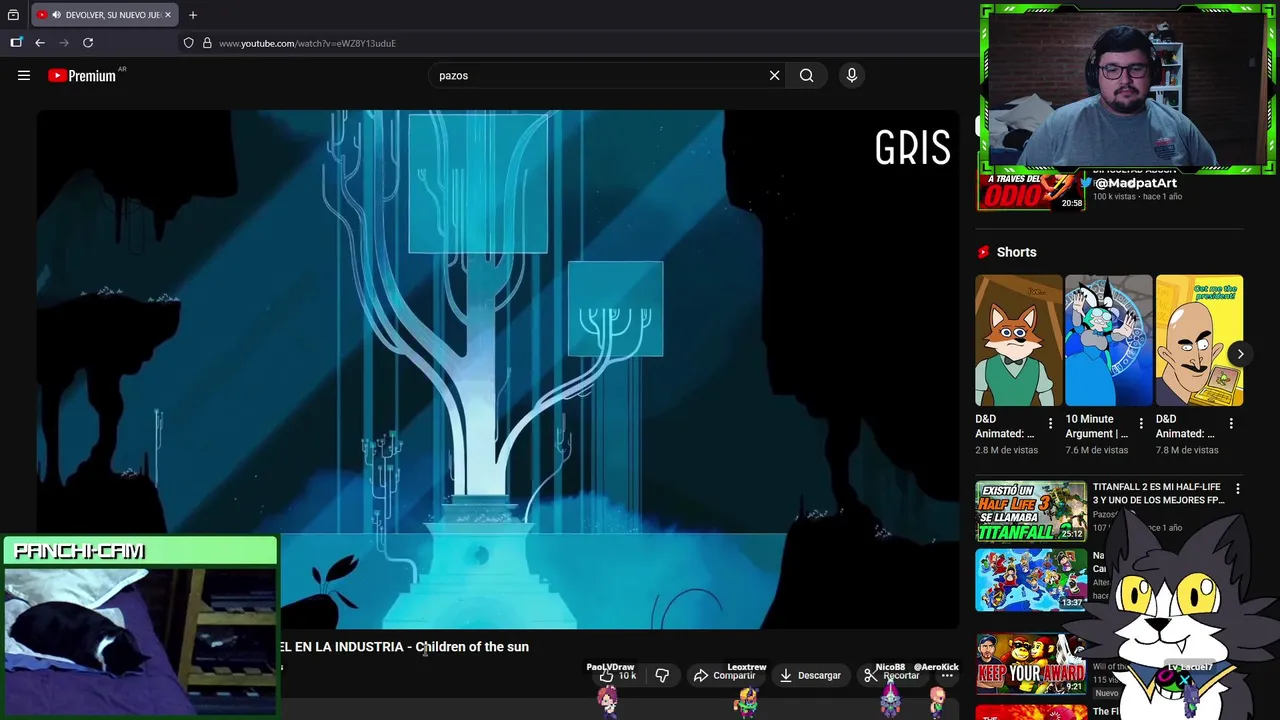
Task: Open options menu for Titanfall 2 video
Action: [x=1238, y=489]
